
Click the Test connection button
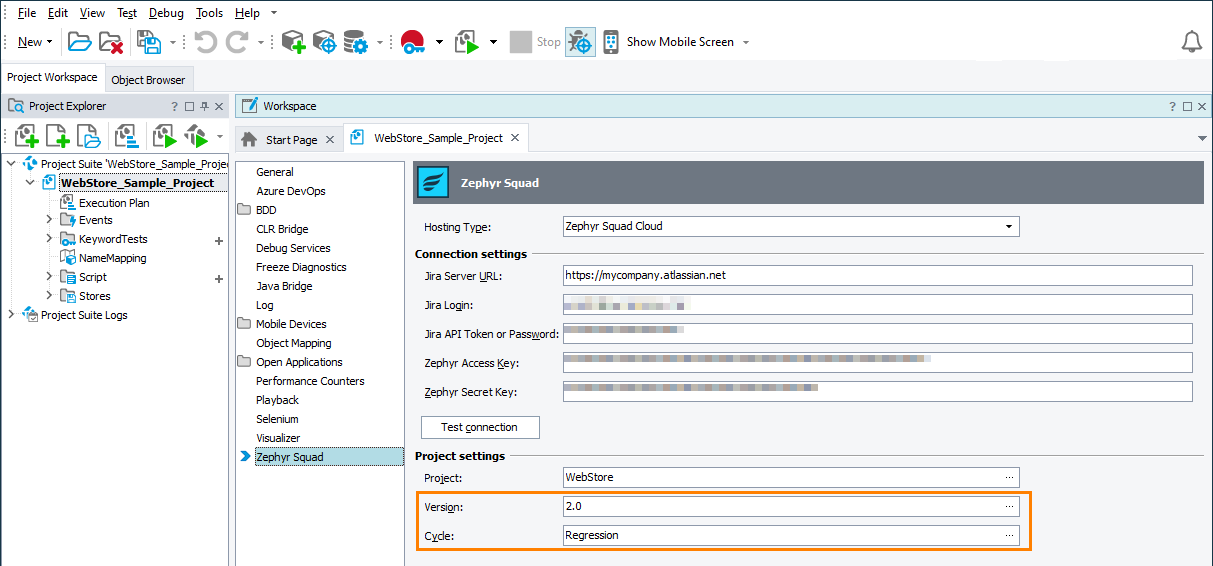(480, 427)
